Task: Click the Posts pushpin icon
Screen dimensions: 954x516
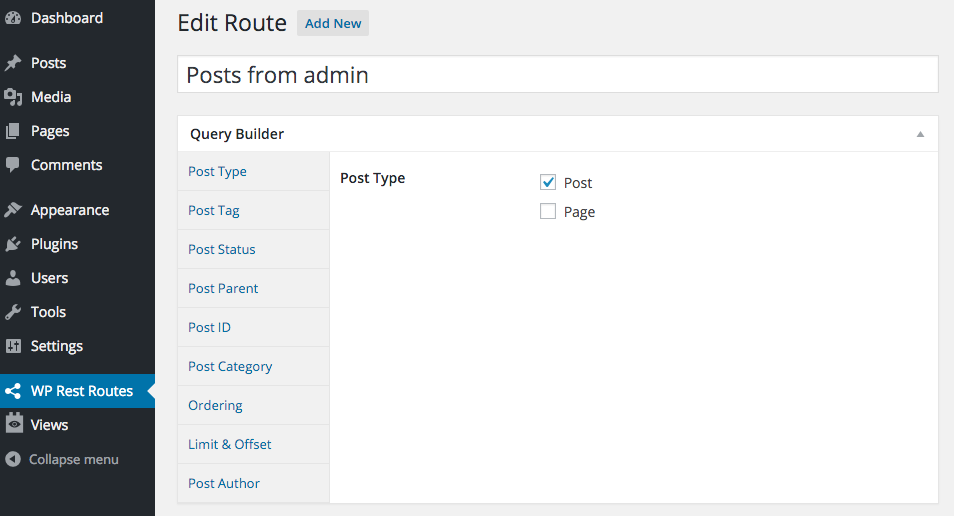Action: click(13, 63)
